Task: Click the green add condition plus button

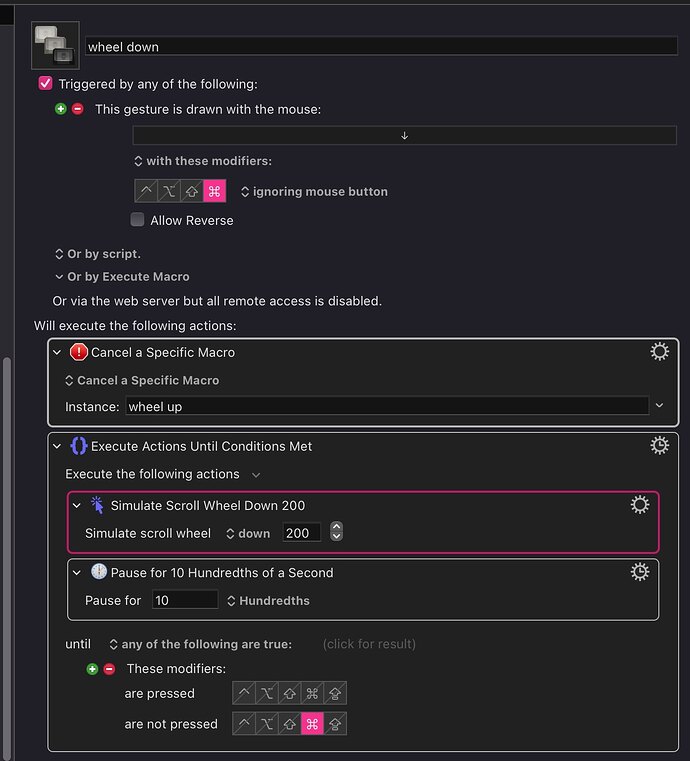Action: (x=93, y=669)
